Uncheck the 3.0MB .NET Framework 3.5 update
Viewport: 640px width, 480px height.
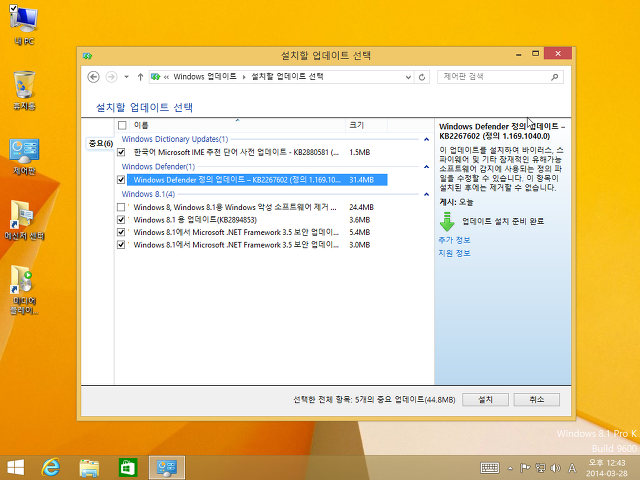[x=121, y=245]
